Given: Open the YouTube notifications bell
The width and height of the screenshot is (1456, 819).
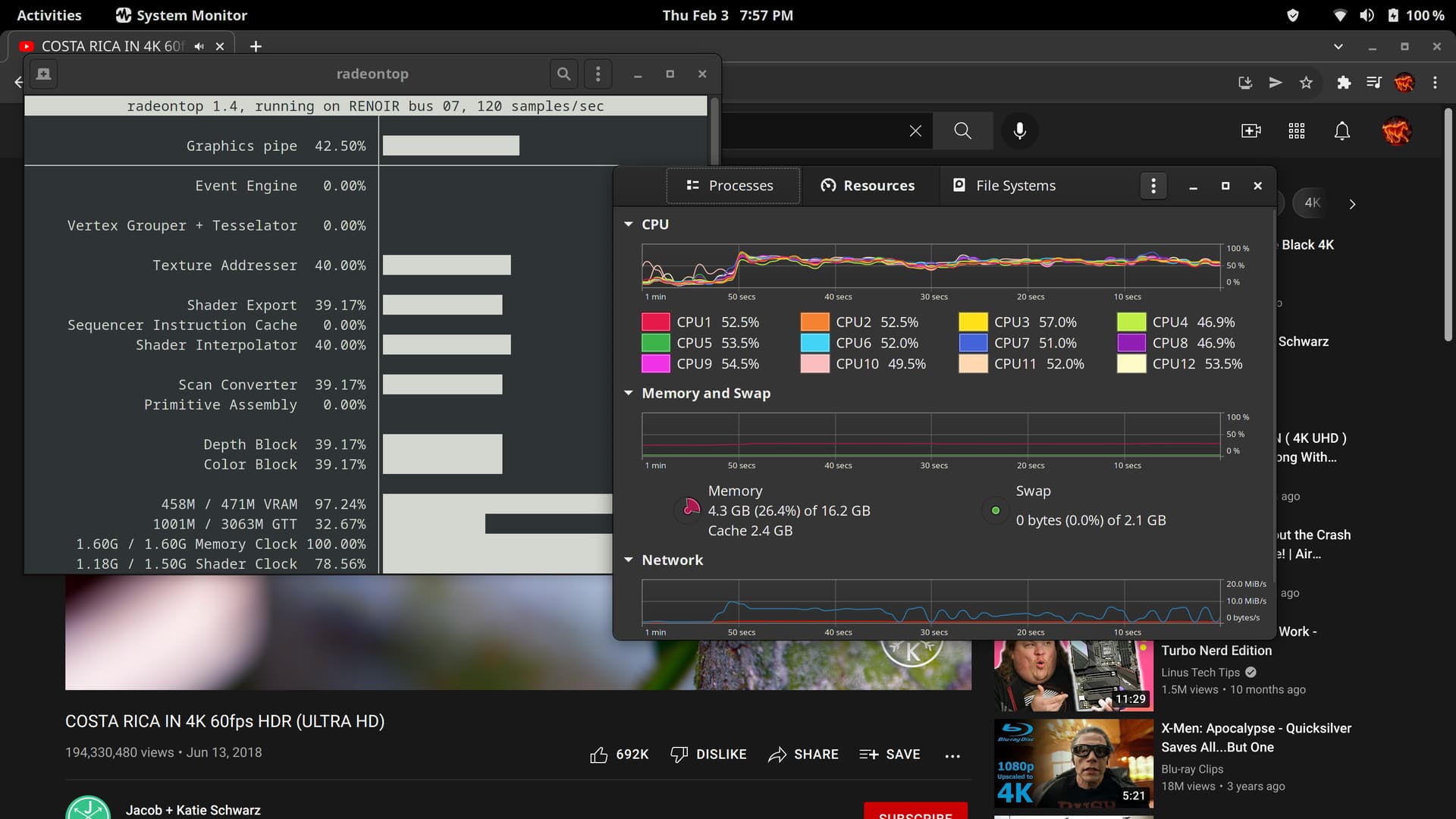Looking at the screenshot, I should click(1341, 131).
